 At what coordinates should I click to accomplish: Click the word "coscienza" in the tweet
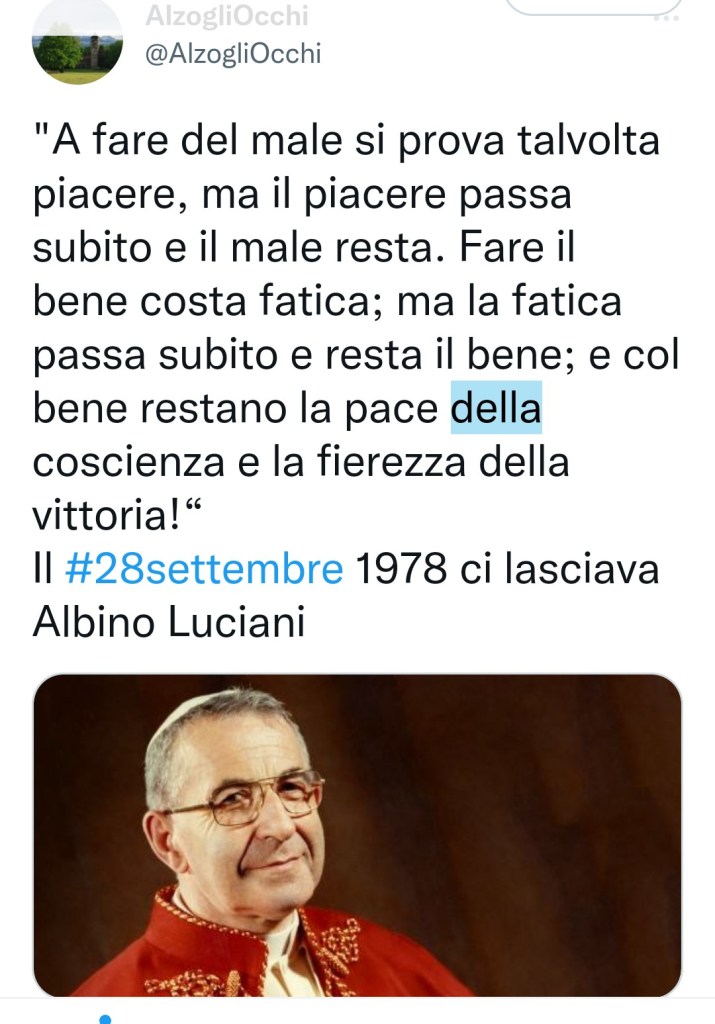click(129, 462)
